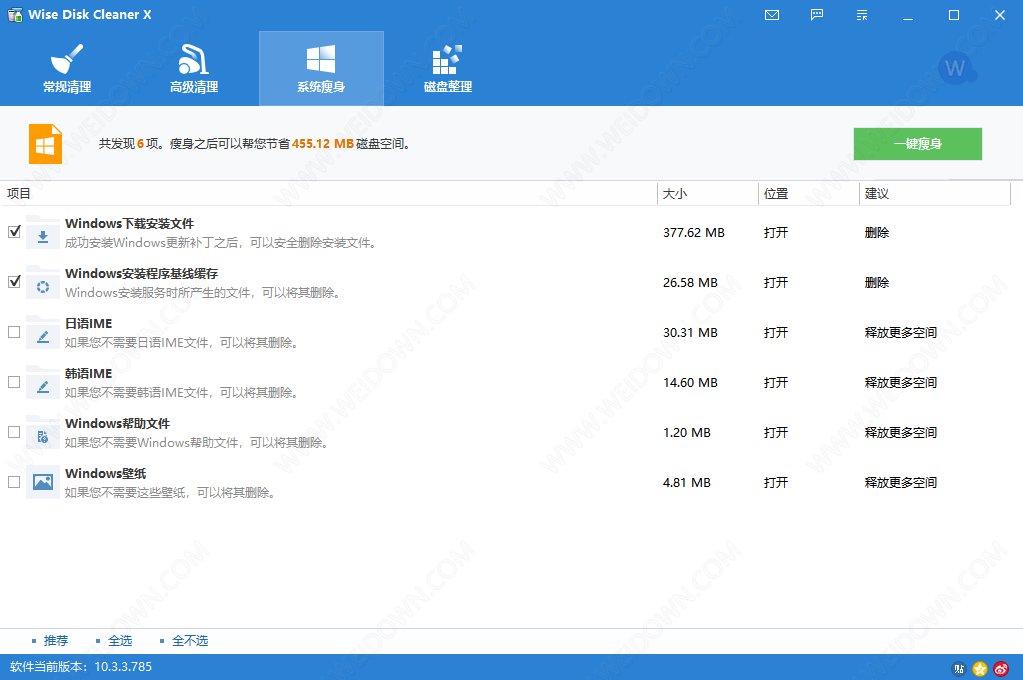The height and width of the screenshot is (680, 1023).
Task: Click the 14.60 MB size value
Action: [690, 382]
